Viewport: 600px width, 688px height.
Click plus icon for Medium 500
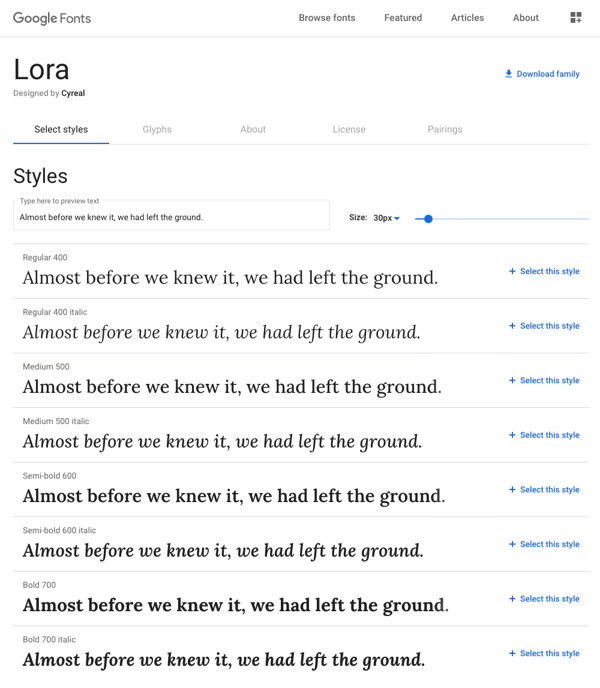click(512, 380)
